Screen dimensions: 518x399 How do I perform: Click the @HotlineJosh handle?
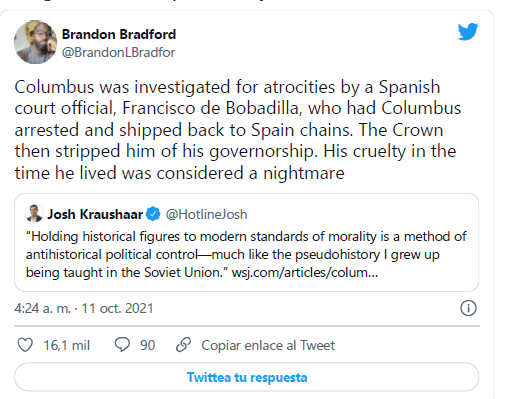tap(206, 214)
